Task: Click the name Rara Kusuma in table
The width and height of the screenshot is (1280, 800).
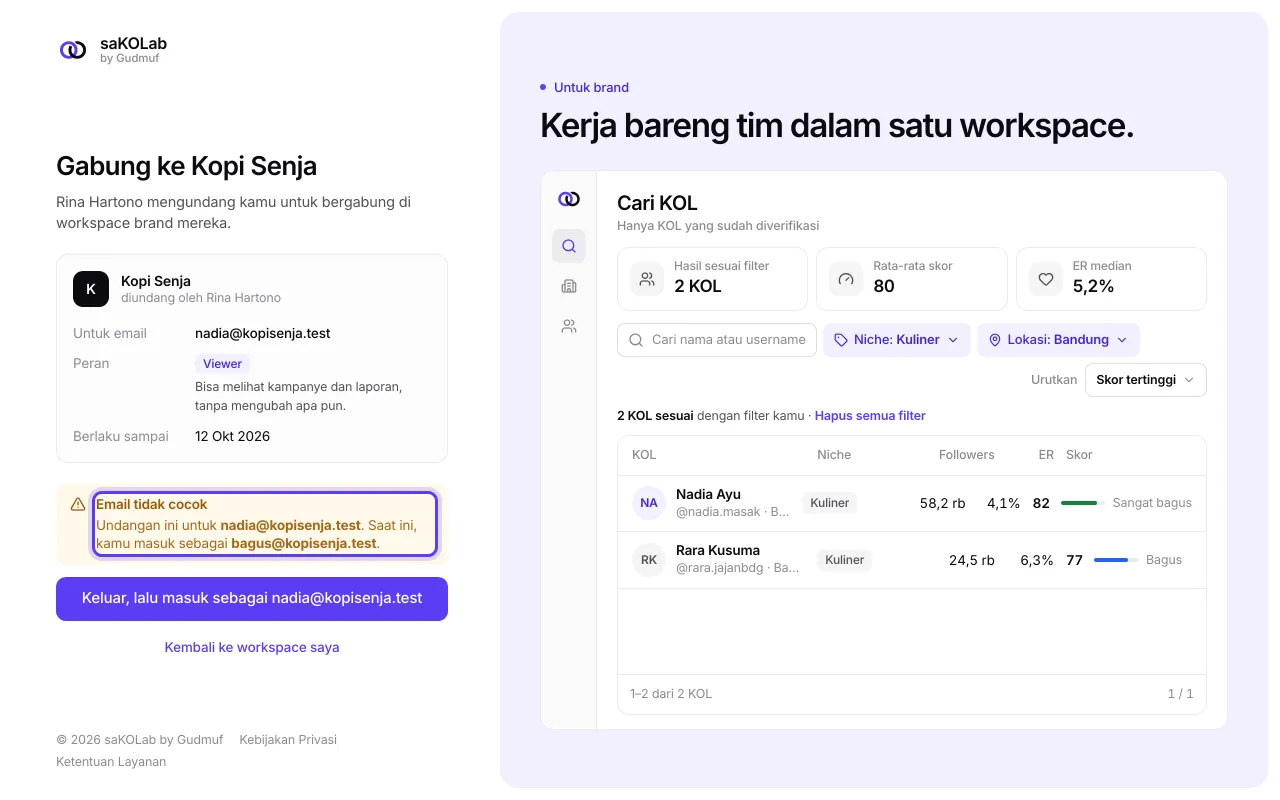Action: [718, 550]
